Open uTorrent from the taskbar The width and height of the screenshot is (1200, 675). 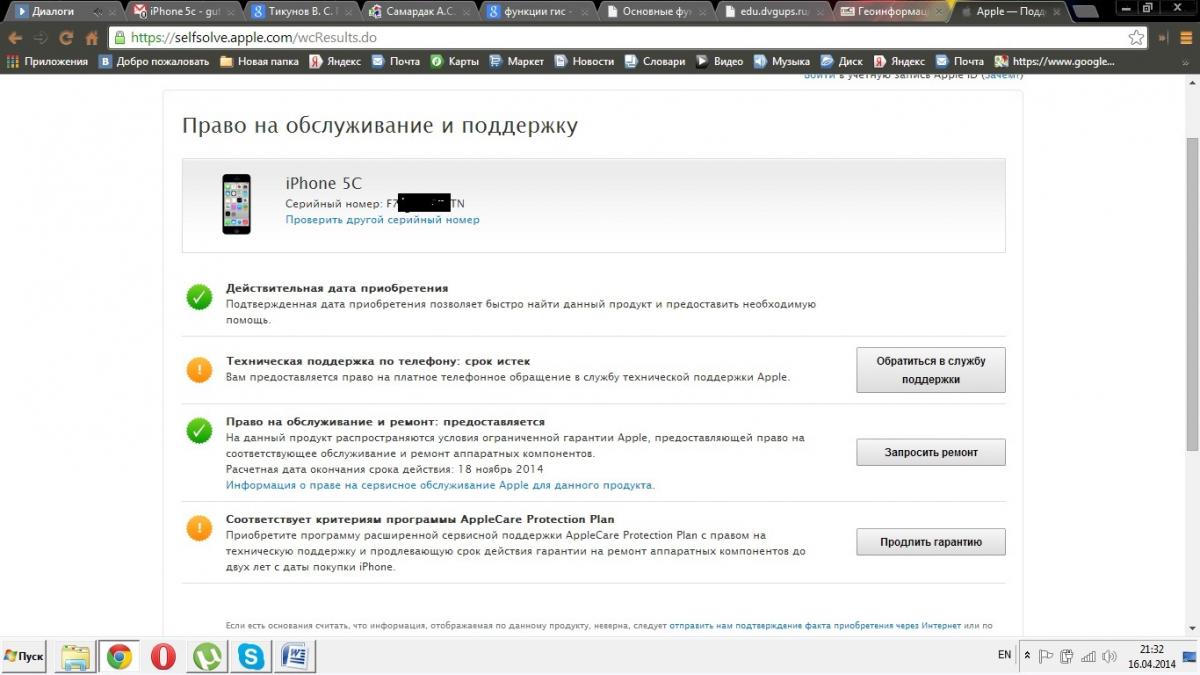point(207,657)
